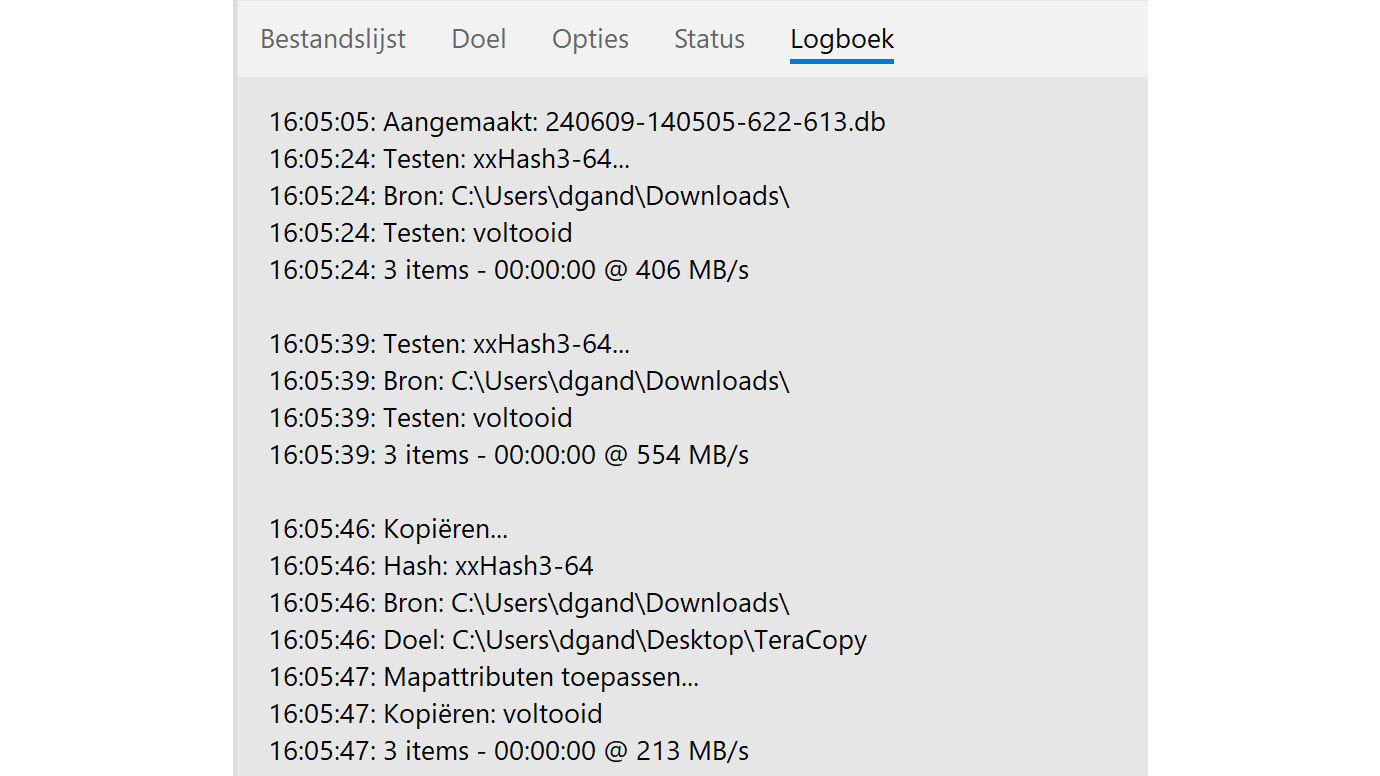Click the 406 MB/s result line
Viewport: 1380px width, 776px height.
(509, 270)
